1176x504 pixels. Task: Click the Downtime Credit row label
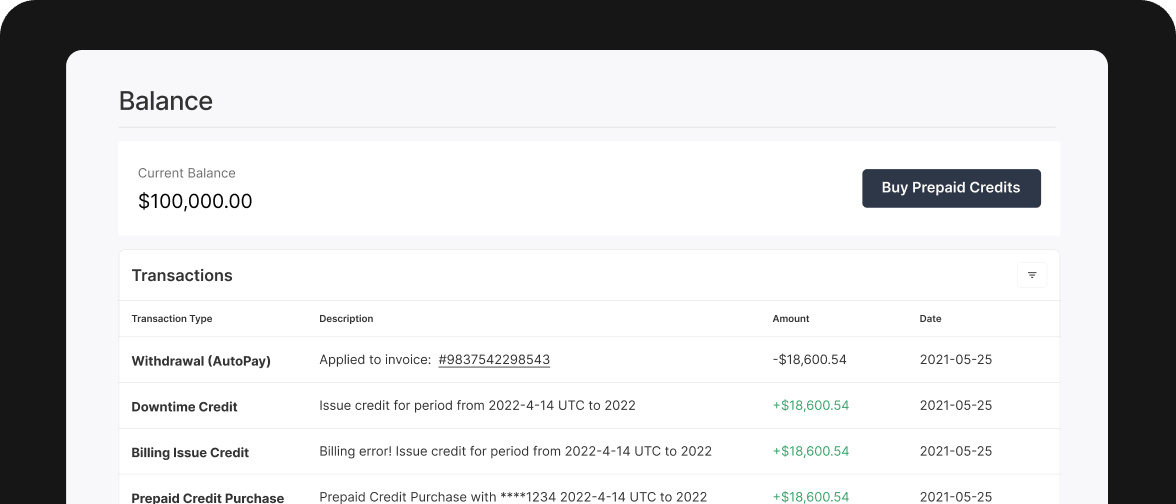click(x=184, y=406)
